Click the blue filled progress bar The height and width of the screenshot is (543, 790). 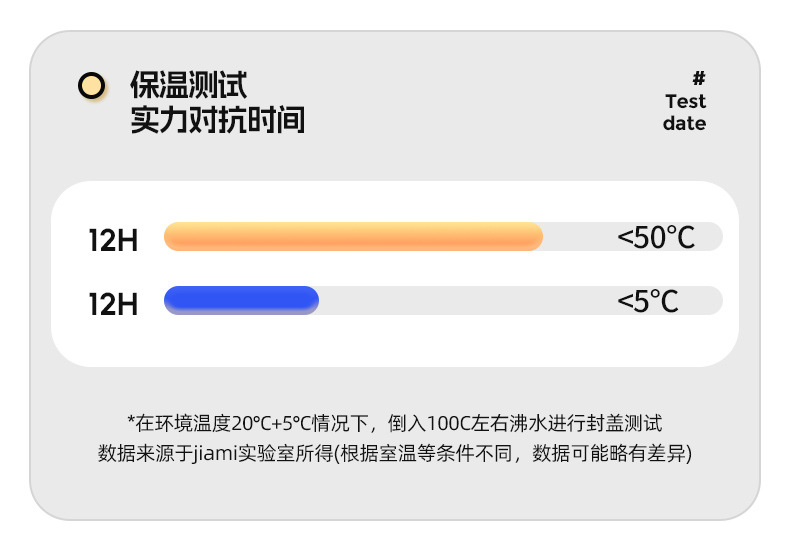click(241, 300)
